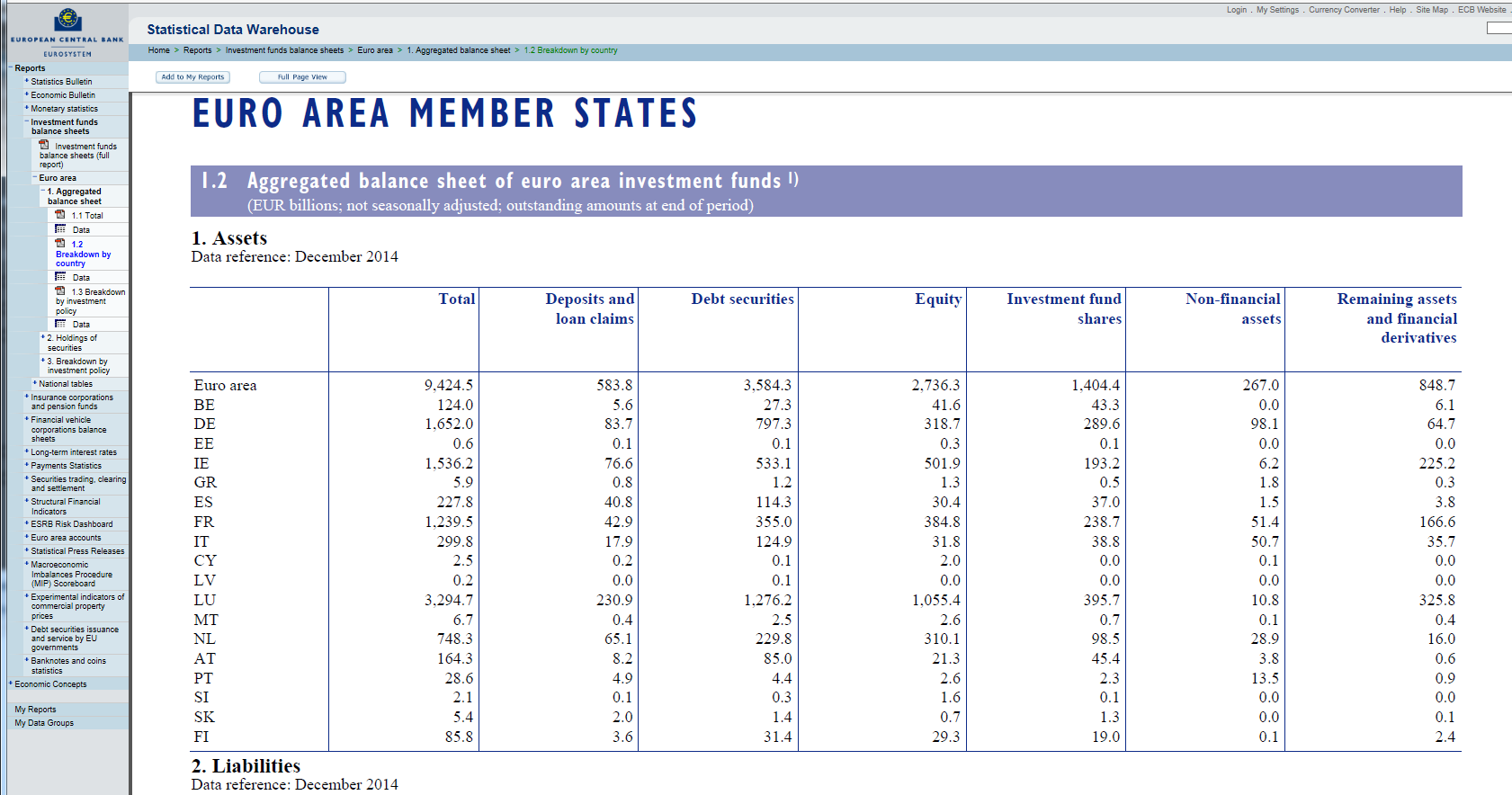Click the Add to My Reports button
1512x795 pixels.
click(x=192, y=77)
